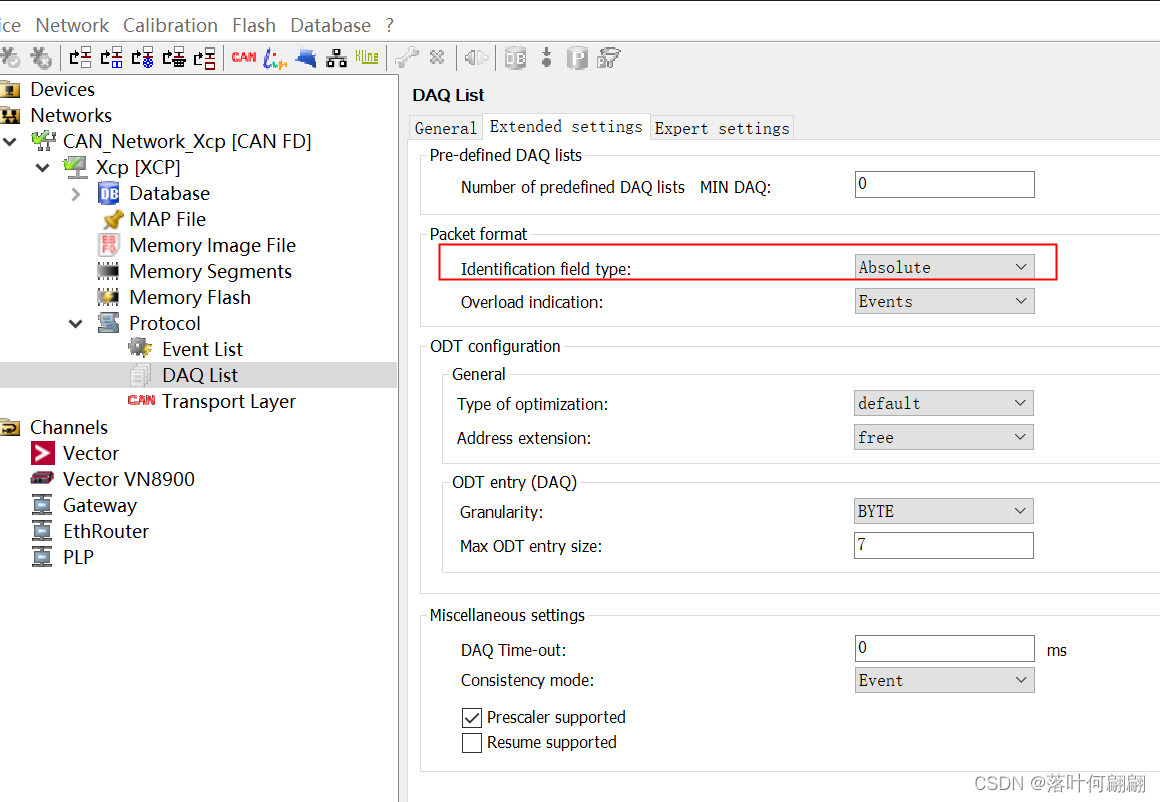Click the Ethernet network toolbar icon
Screen dimensions: 1160x802
337,58
